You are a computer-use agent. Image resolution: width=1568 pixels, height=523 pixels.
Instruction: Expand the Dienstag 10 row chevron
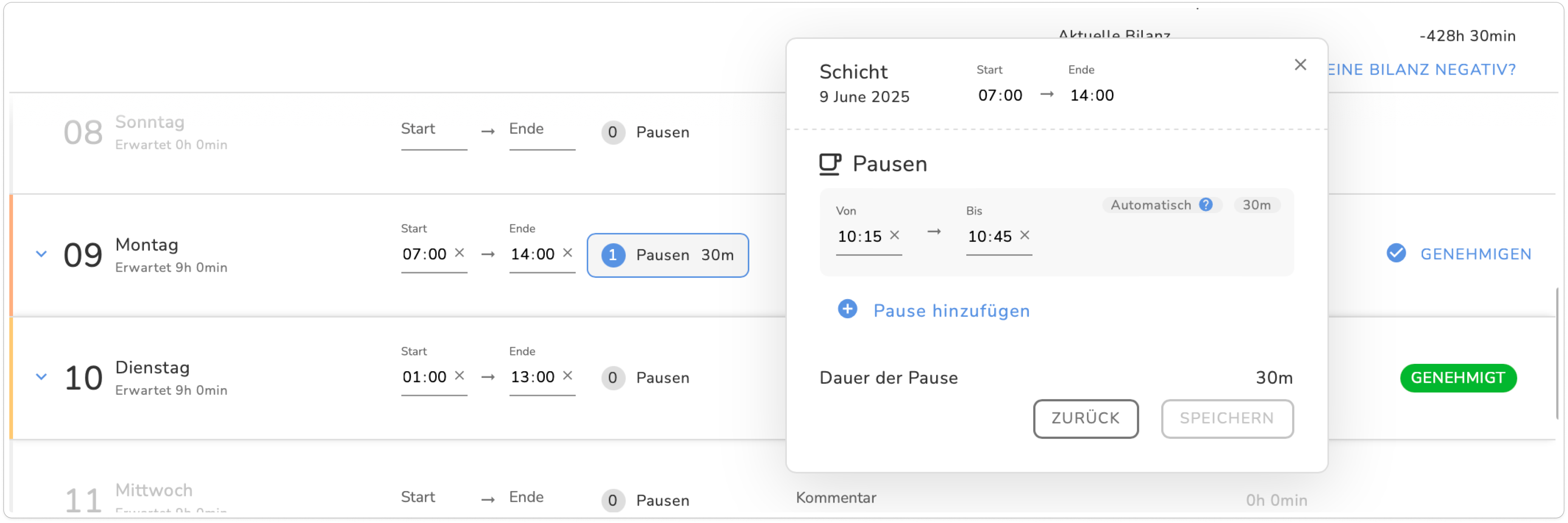tap(41, 376)
